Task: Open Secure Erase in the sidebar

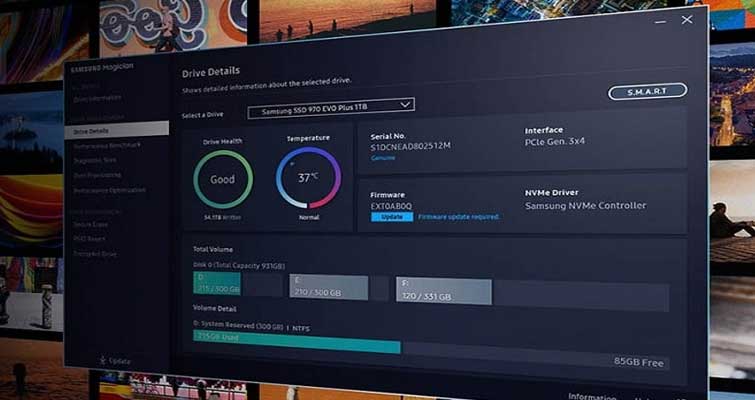Action: (90, 224)
